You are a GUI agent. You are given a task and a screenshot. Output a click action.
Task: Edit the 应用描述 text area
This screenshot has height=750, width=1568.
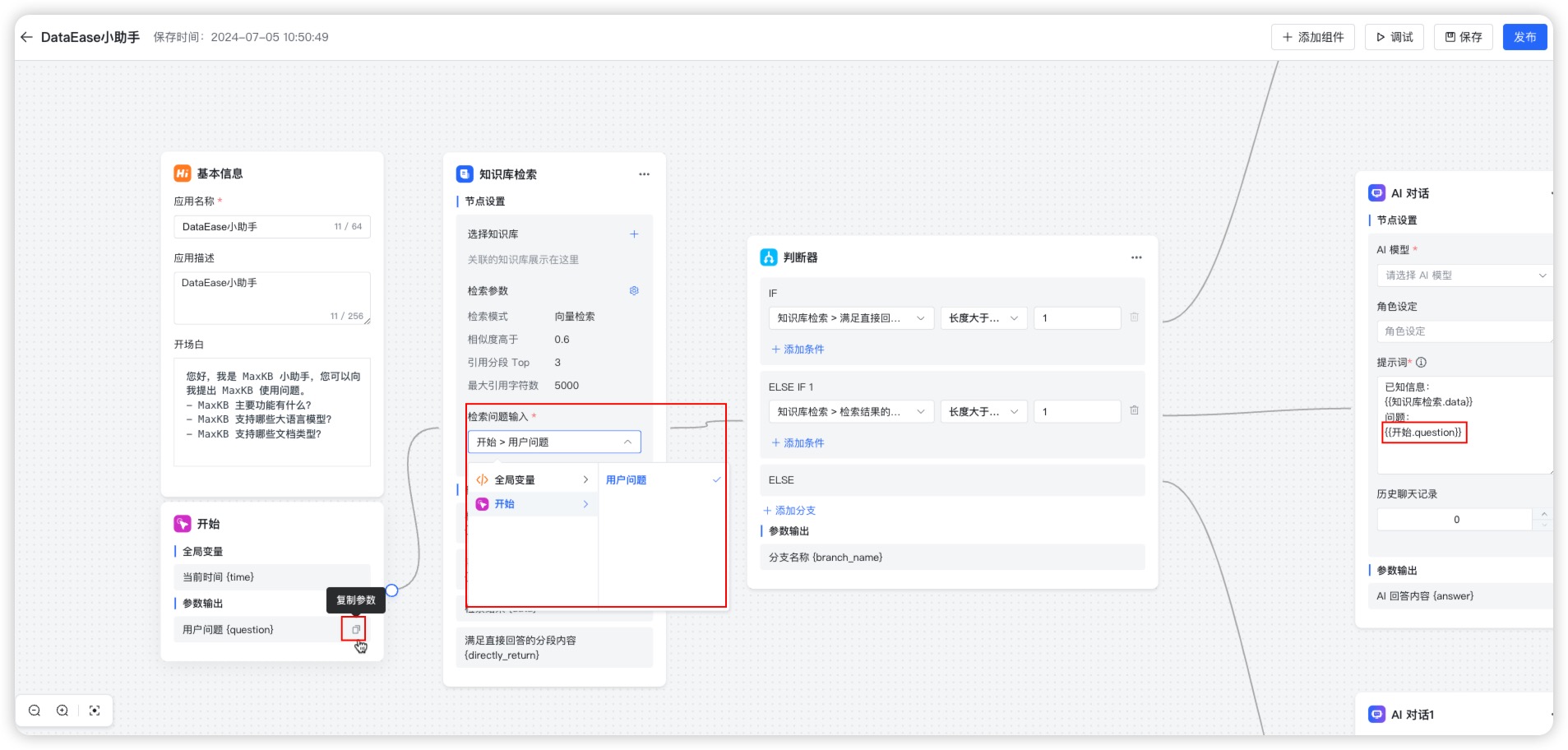point(271,299)
